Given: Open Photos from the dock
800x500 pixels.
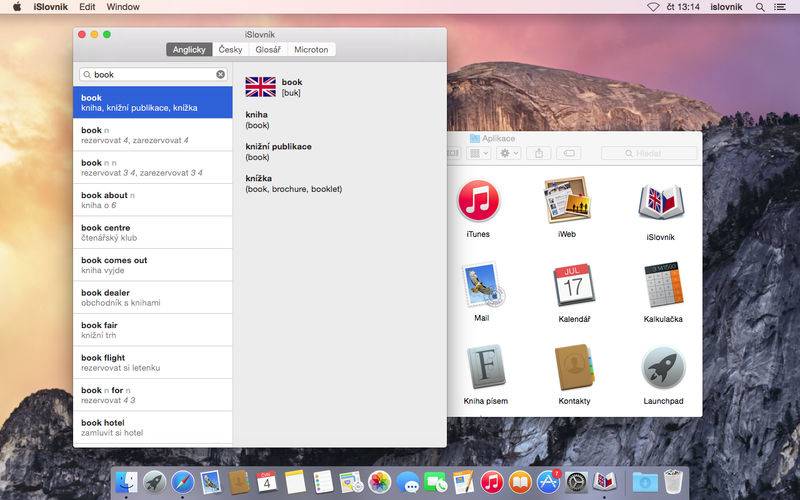Looking at the screenshot, I should tap(379, 482).
